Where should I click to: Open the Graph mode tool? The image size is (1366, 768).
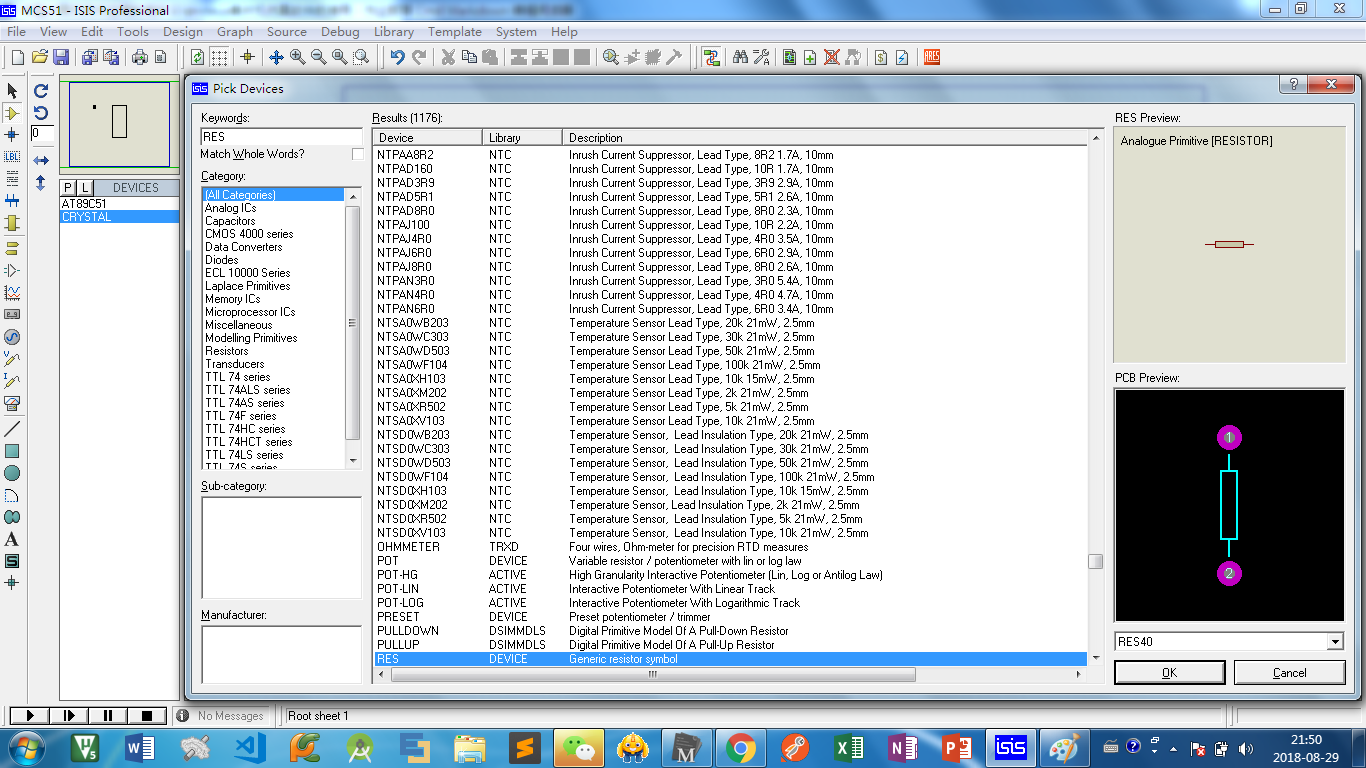(x=12, y=293)
